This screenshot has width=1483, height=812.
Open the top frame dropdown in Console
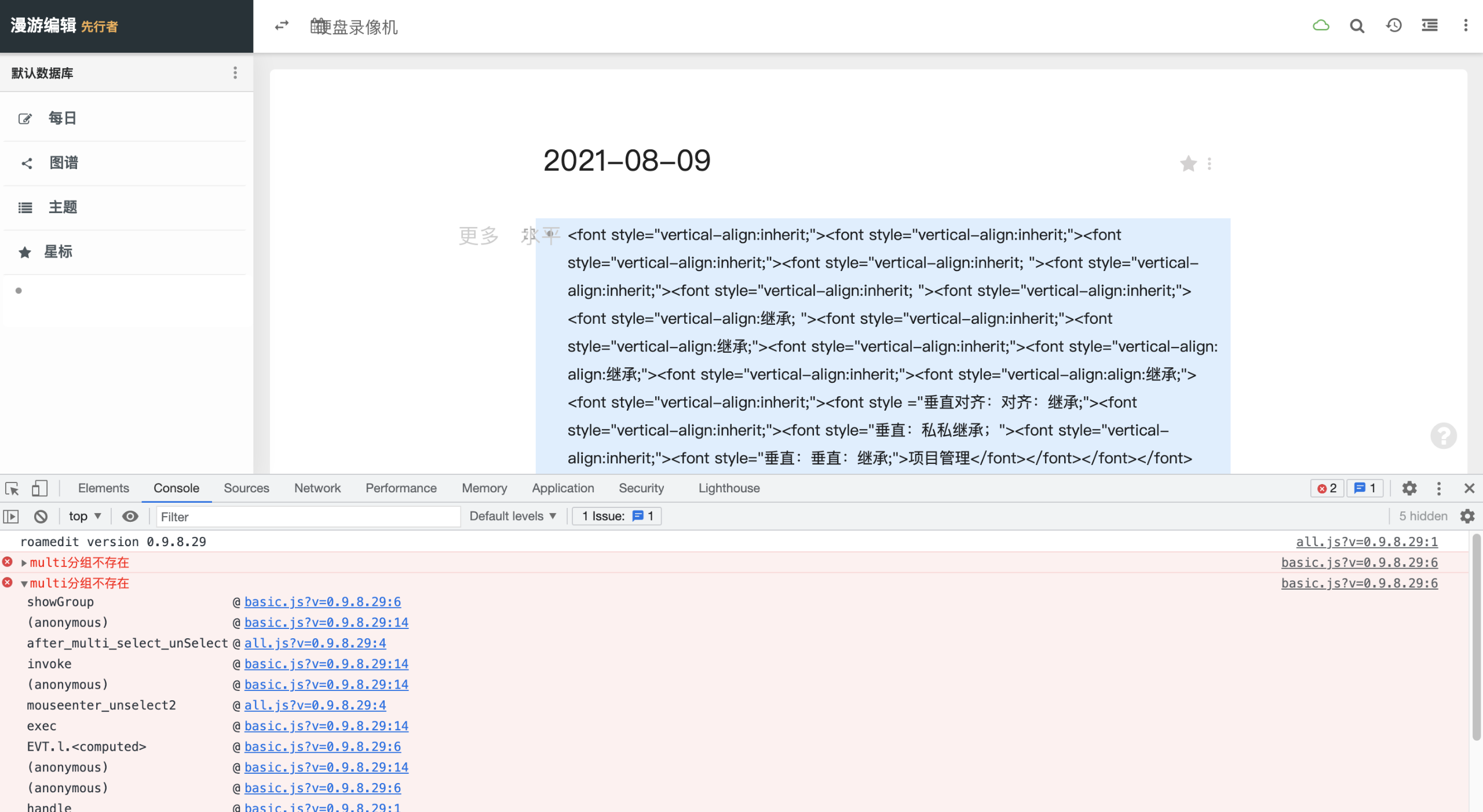[84, 516]
